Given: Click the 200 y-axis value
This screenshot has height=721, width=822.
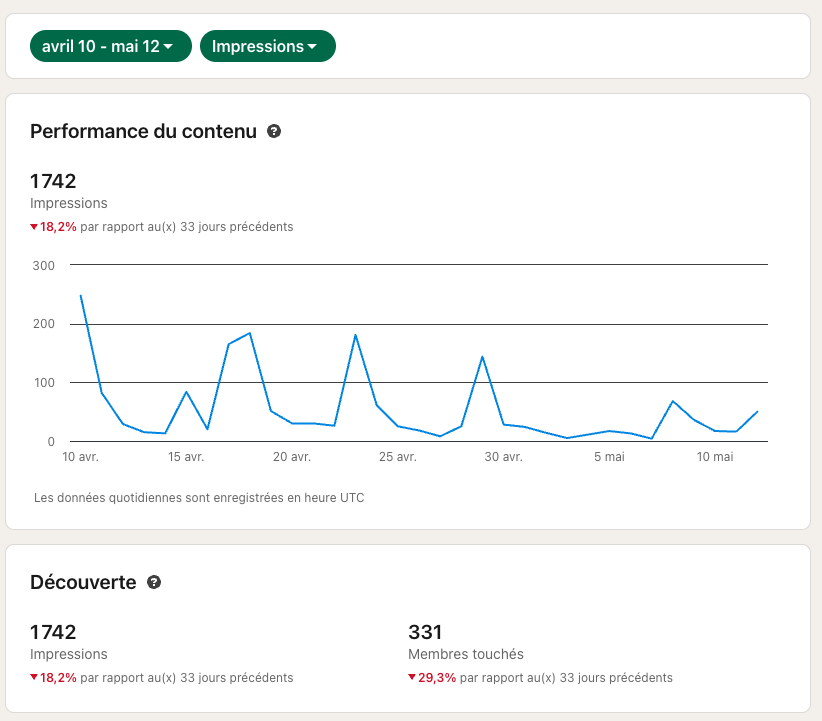Looking at the screenshot, I should (x=44, y=324).
